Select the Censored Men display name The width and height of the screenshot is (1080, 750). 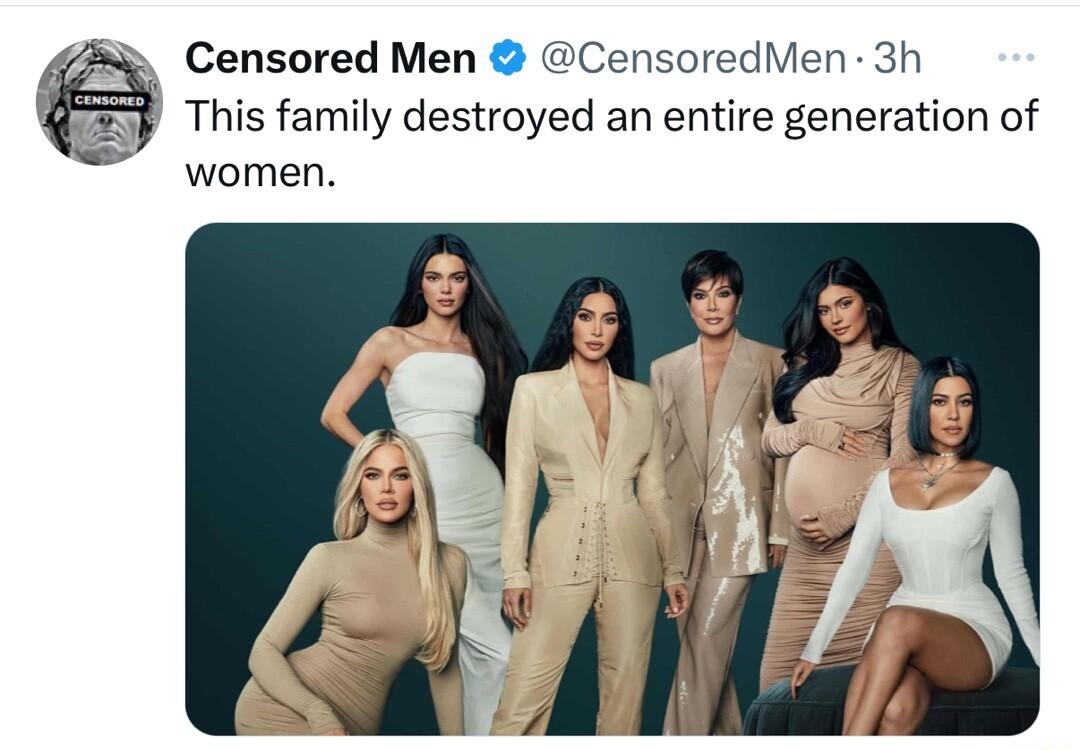coord(330,58)
